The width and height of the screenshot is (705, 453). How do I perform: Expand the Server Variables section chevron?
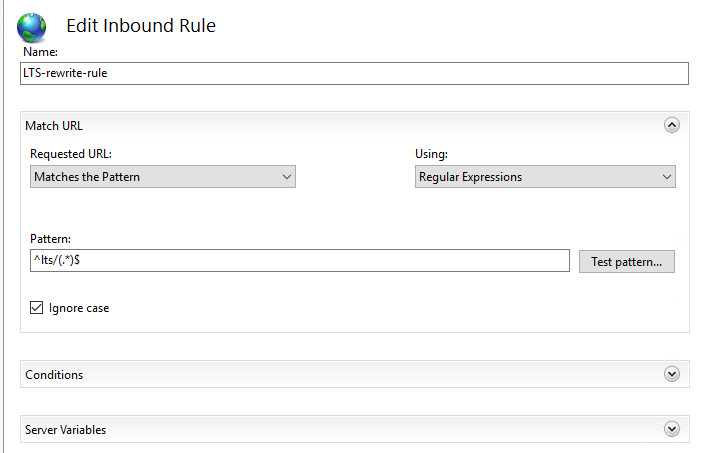[672, 429]
